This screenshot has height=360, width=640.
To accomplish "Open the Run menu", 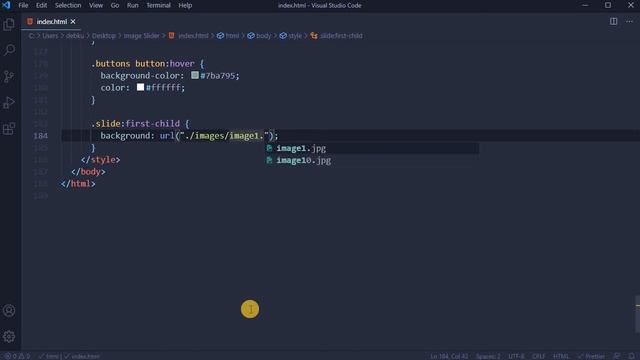I will [x=133, y=5].
